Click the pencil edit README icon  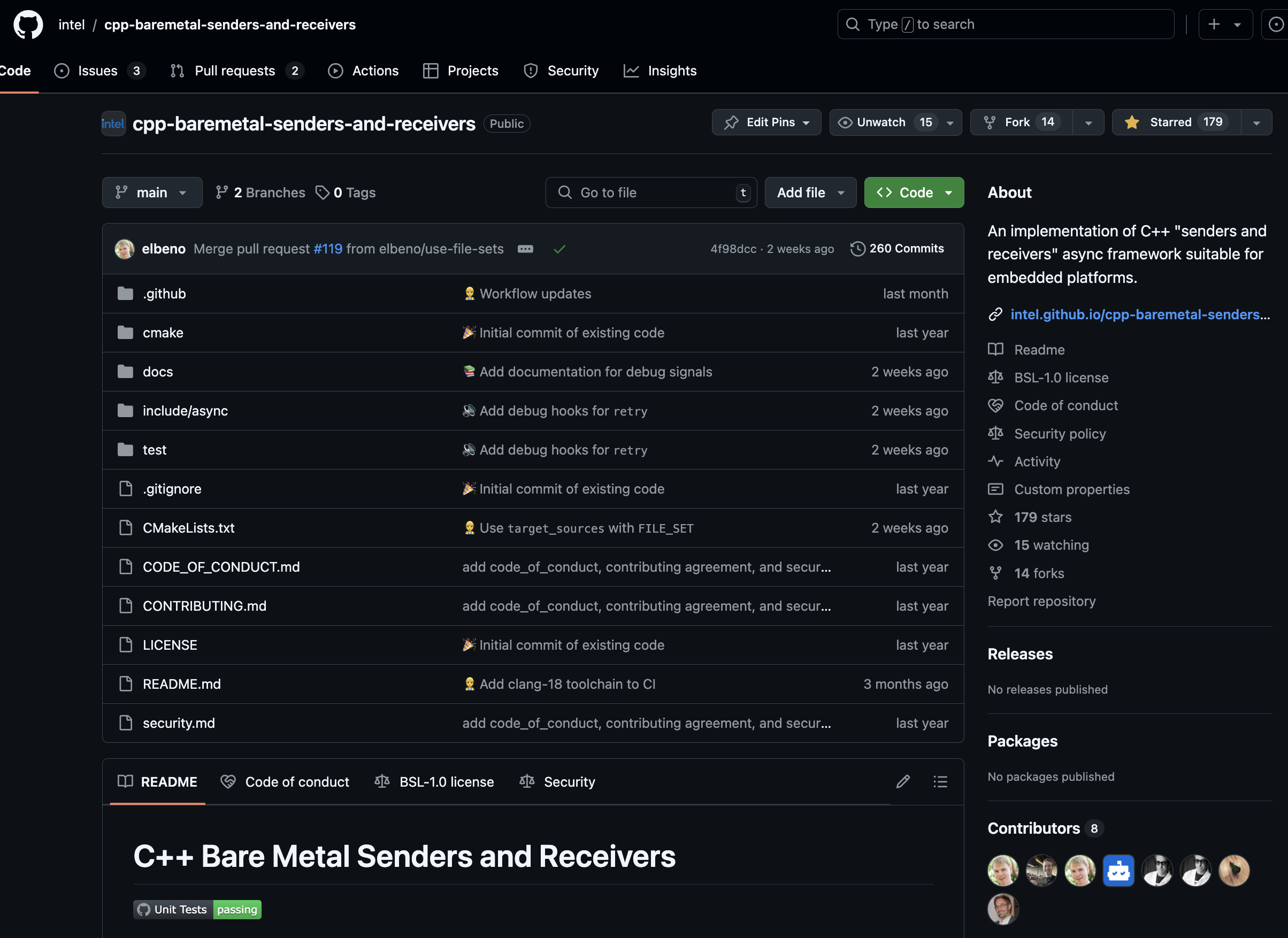click(x=902, y=782)
